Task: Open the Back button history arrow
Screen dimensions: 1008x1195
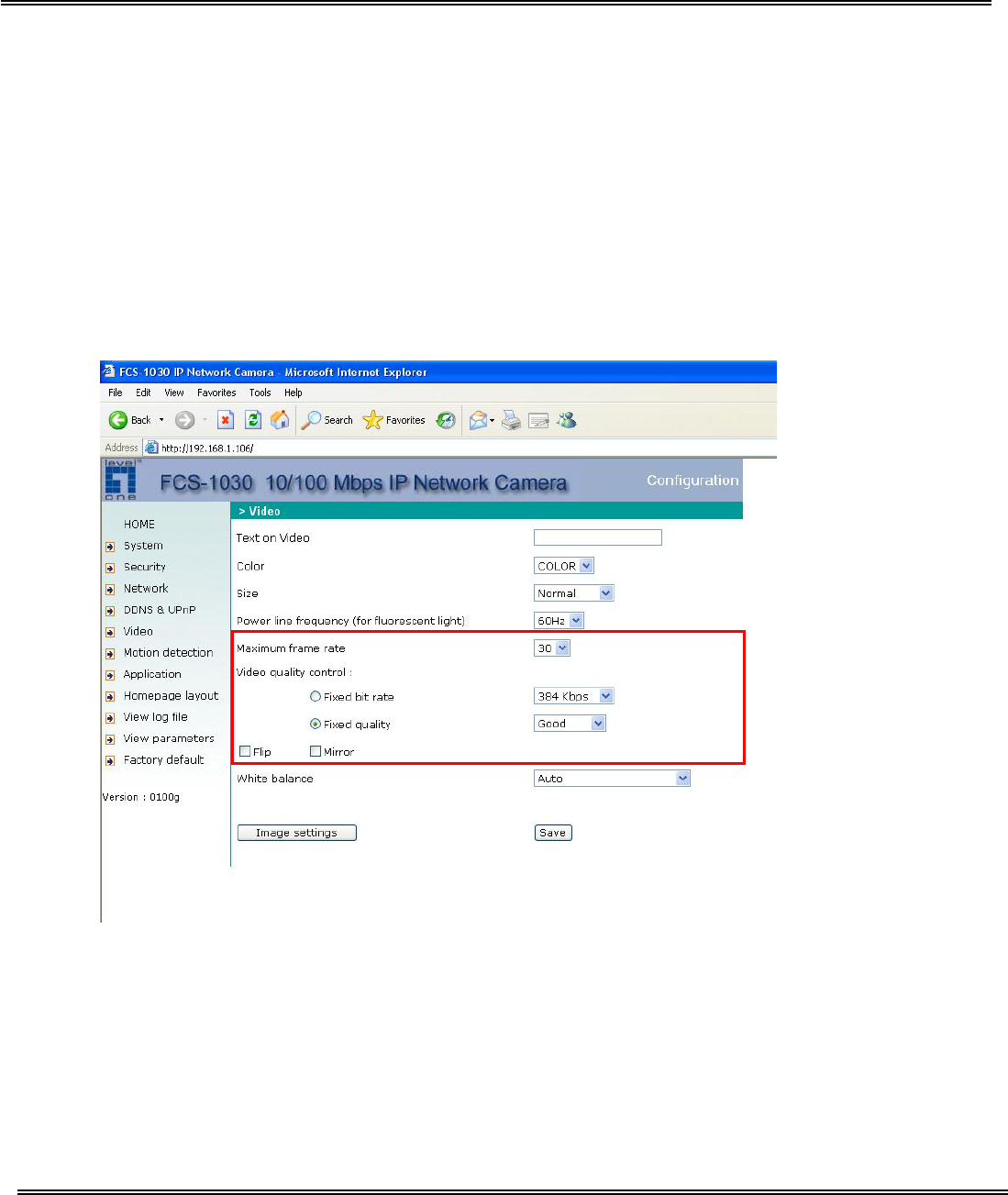Action: pyautogui.click(x=162, y=420)
